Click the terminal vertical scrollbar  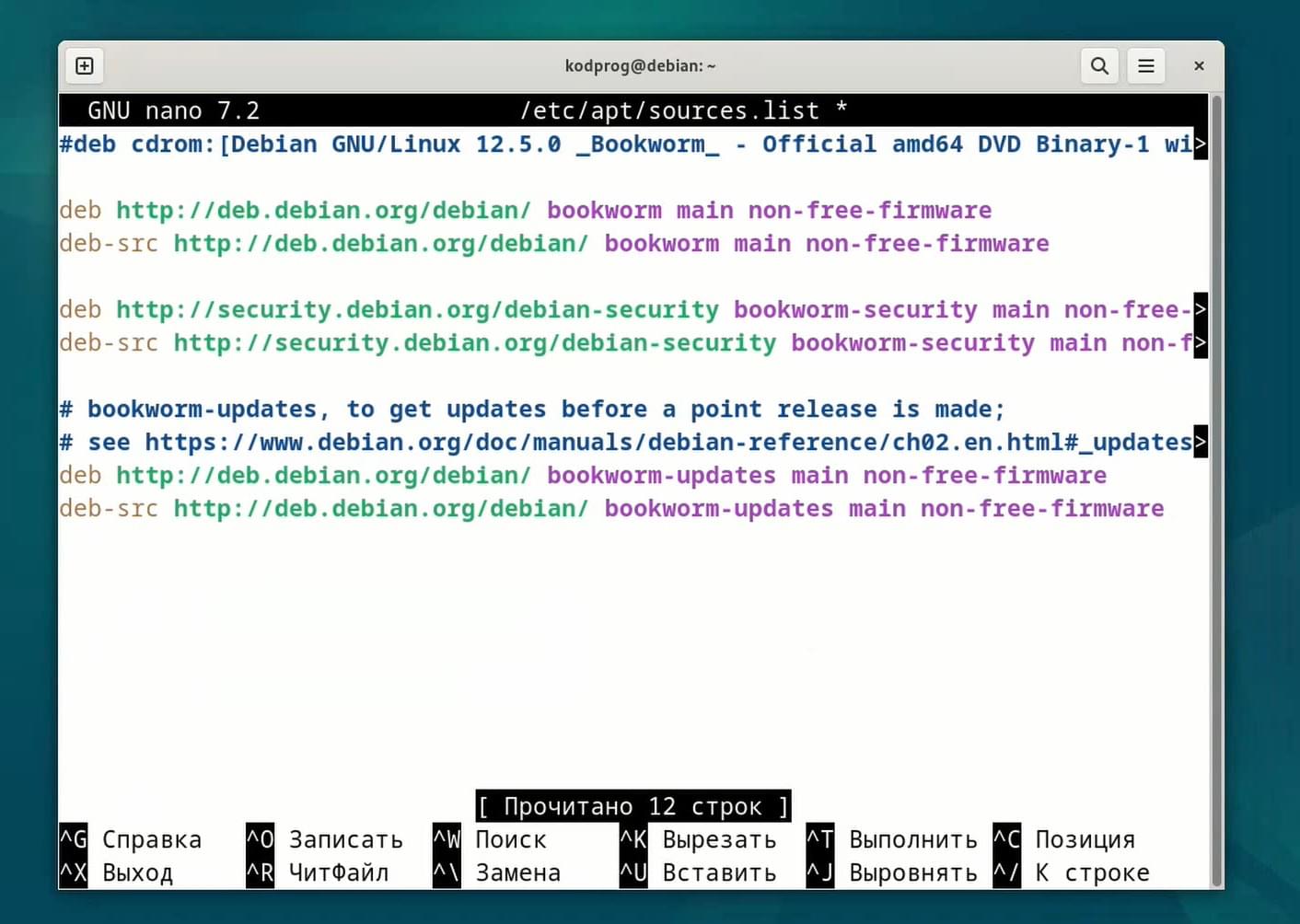[x=1216, y=491]
